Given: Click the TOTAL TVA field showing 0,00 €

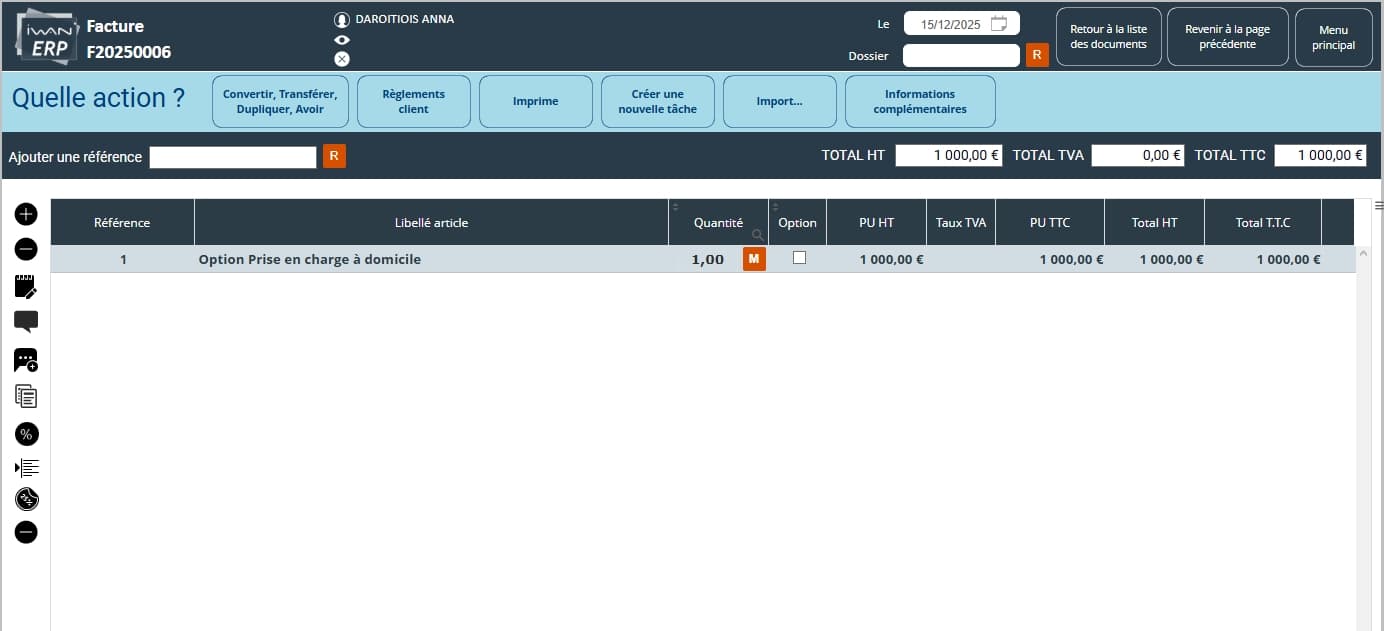Looking at the screenshot, I should (1138, 155).
